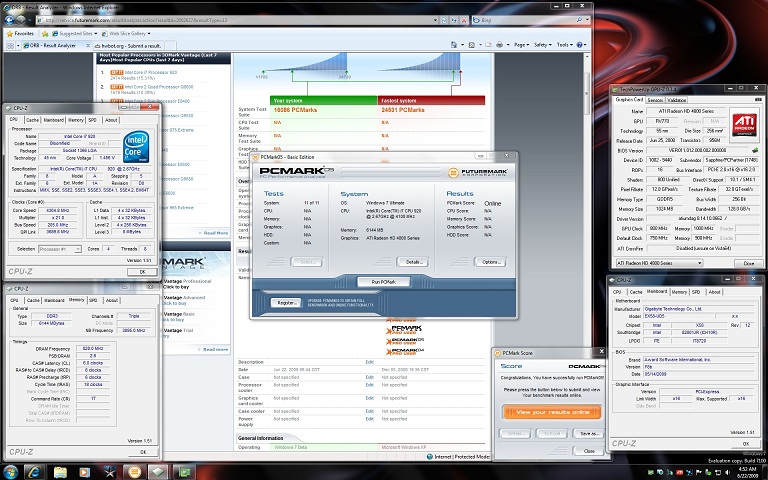Click the Read More link under processor list
This screenshot has height=480, width=768.
pos(216,233)
